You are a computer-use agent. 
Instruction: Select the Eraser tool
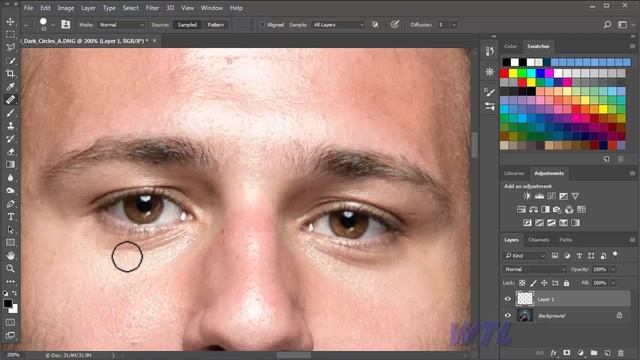[x=11, y=152]
